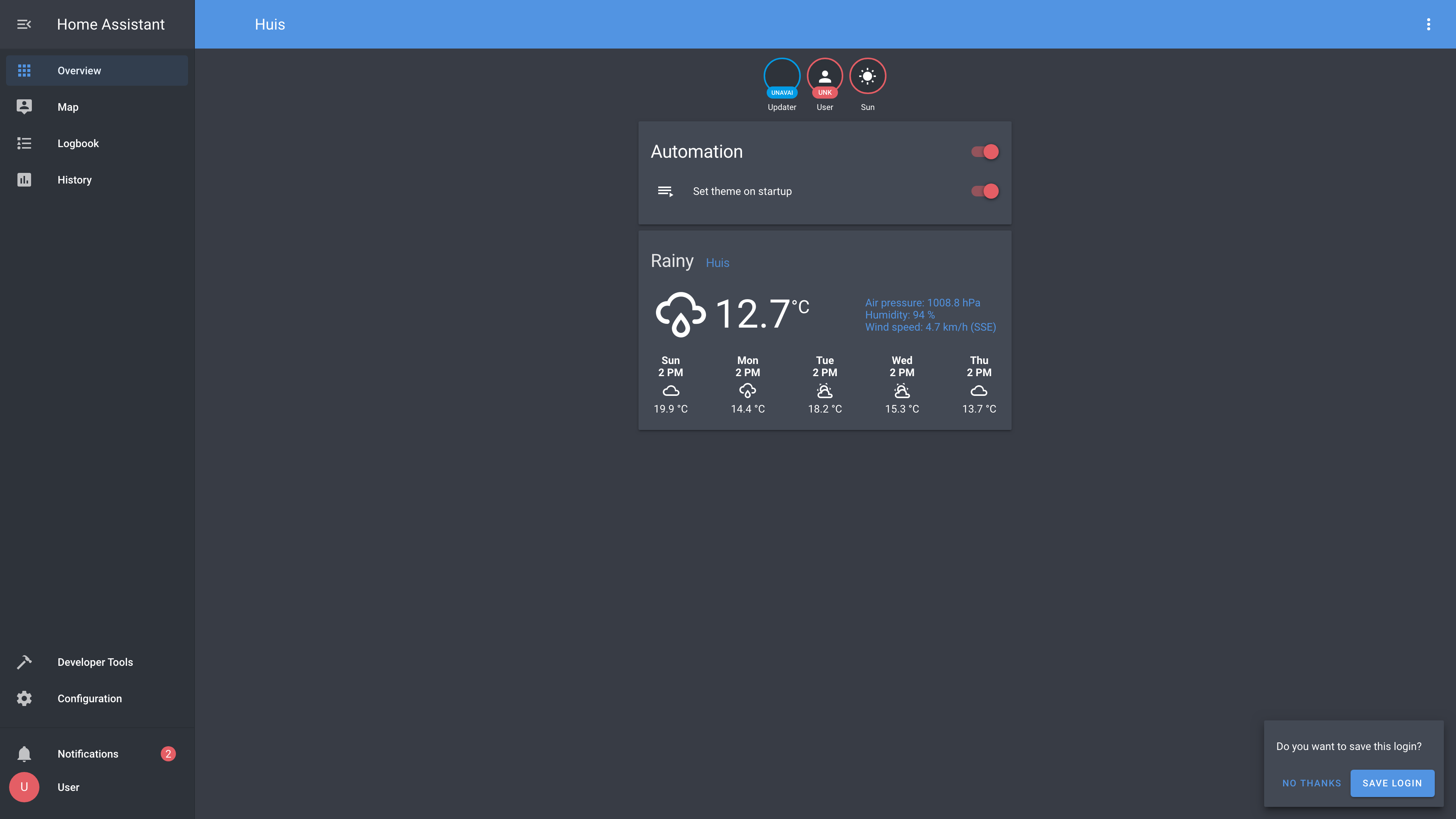Viewport: 1456px width, 819px height.
Task: Toggle the Automation master switch
Action: tap(984, 151)
